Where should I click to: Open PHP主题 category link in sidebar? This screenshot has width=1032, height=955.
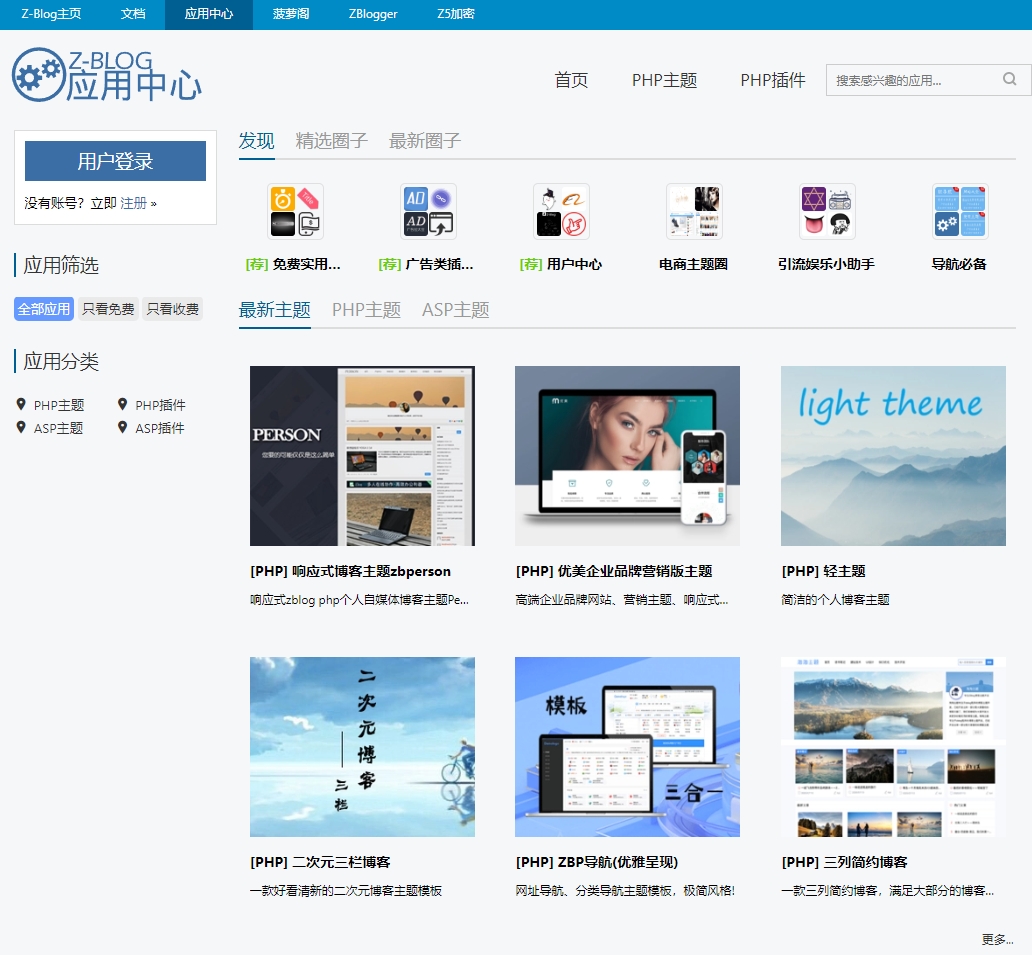tap(59, 405)
